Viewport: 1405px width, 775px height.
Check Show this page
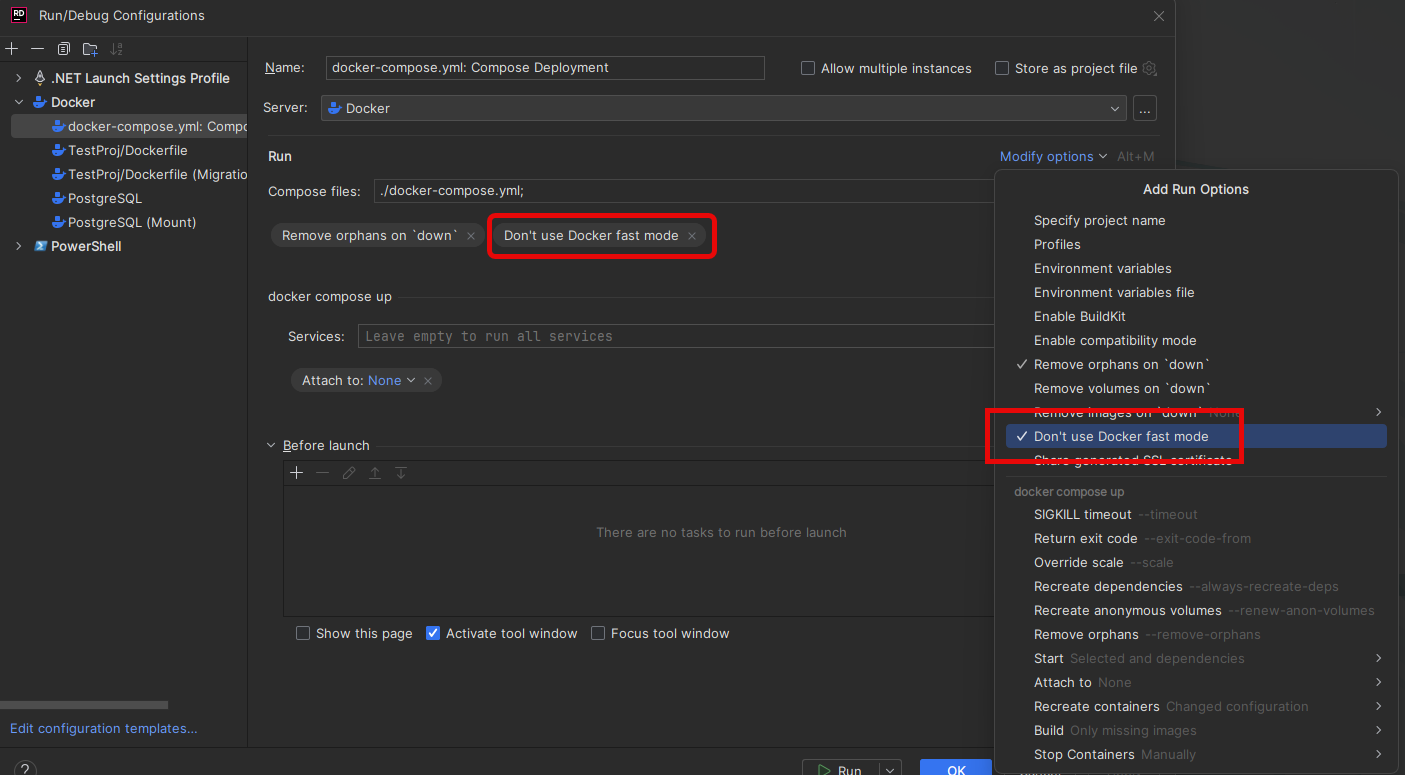pos(303,633)
